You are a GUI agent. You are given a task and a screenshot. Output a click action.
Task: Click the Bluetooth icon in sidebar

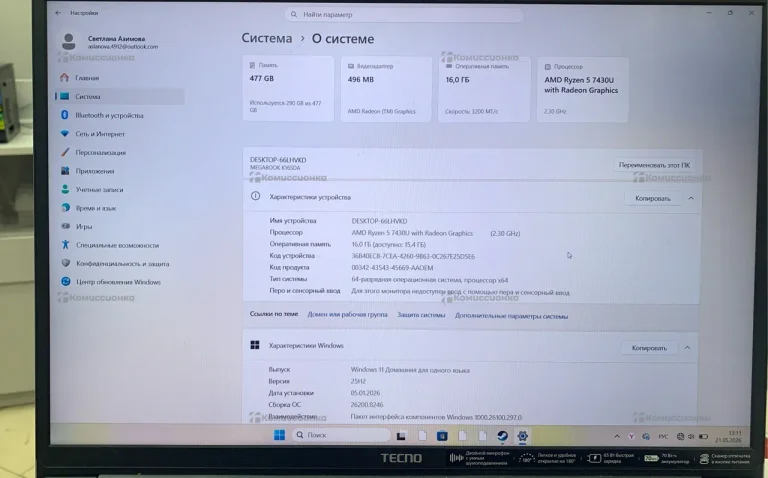(65, 115)
